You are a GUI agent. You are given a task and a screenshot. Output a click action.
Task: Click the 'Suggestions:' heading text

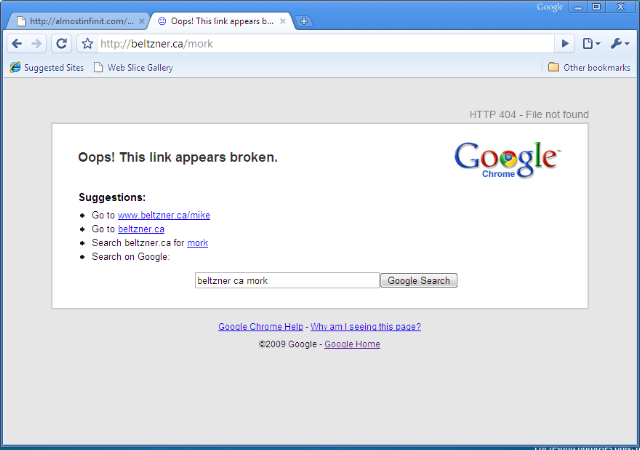(x=112, y=197)
